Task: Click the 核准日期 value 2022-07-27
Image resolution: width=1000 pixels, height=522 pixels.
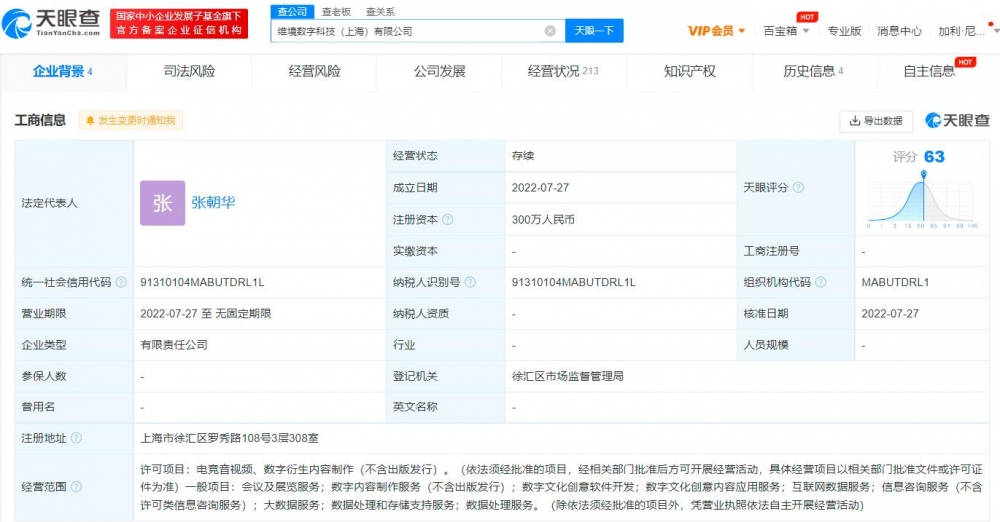Action: click(x=890, y=313)
